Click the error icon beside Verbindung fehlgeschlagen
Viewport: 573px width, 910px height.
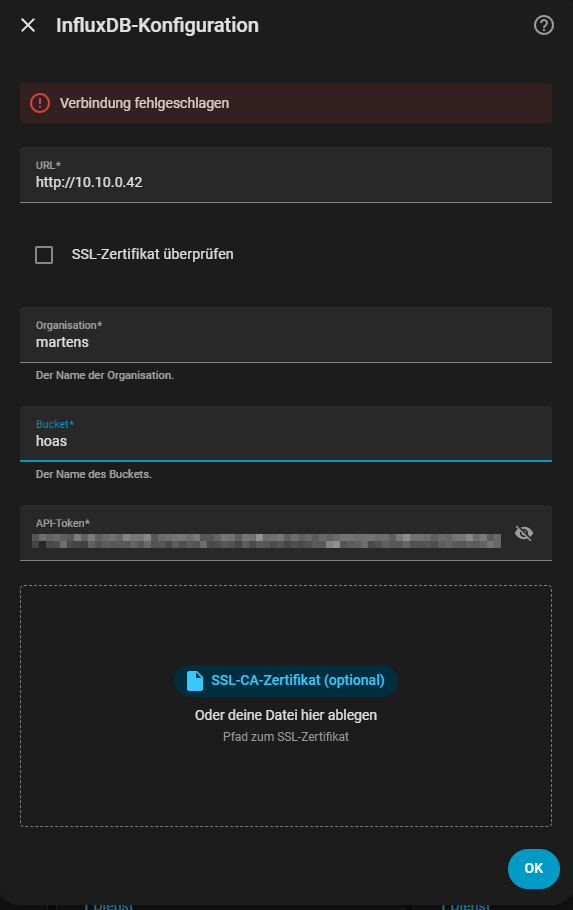[x=40, y=103]
